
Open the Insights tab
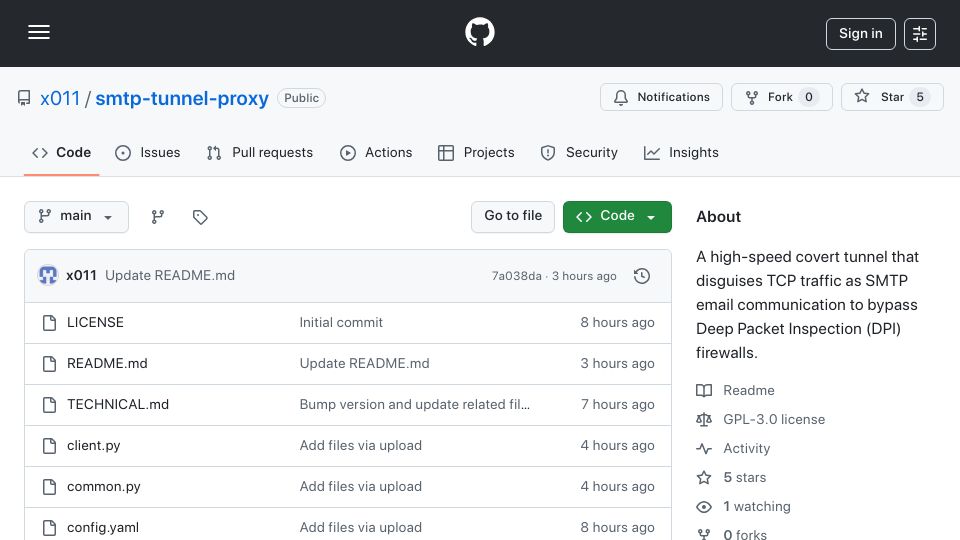[681, 152]
